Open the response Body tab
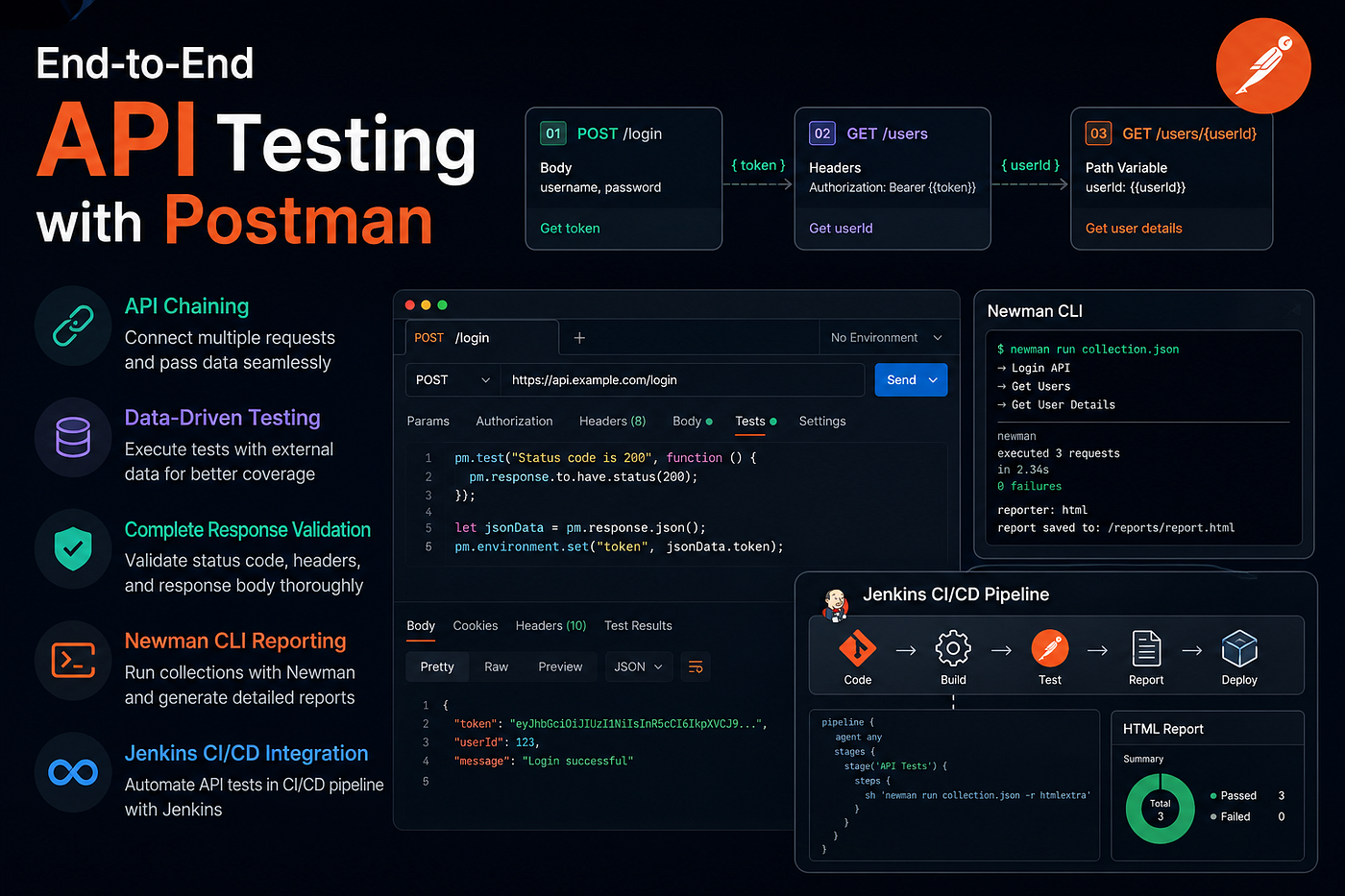 click(x=421, y=625)
